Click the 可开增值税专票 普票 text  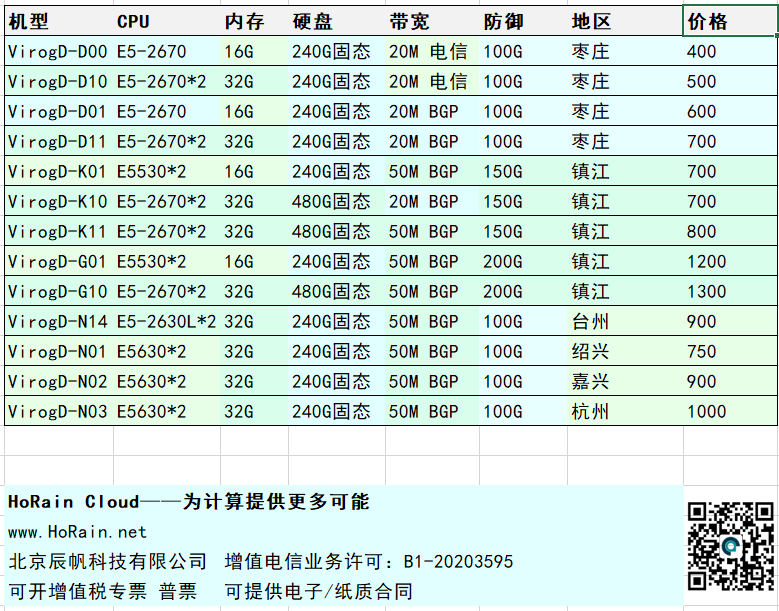(x=103, y=592)
